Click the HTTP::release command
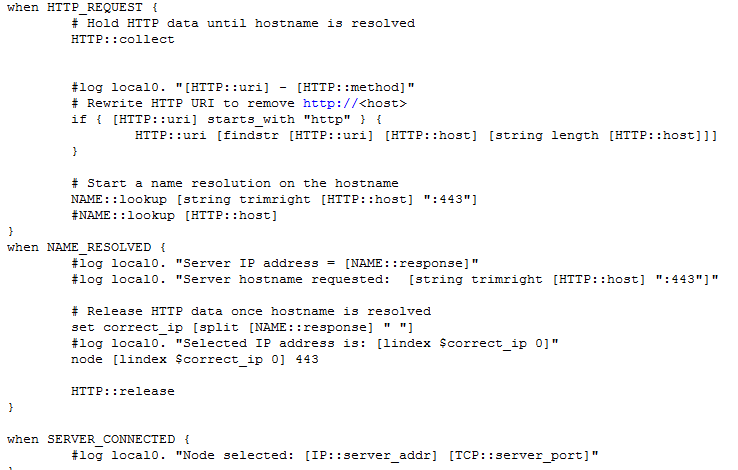The height and width of the screenshot is (470, 738). click(x=122, y=391)
